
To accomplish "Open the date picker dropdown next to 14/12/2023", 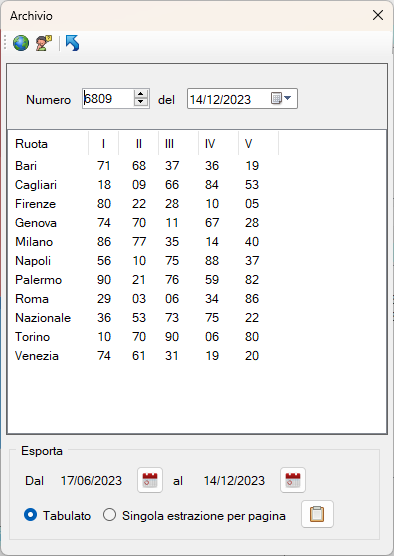I will (282, 98).
